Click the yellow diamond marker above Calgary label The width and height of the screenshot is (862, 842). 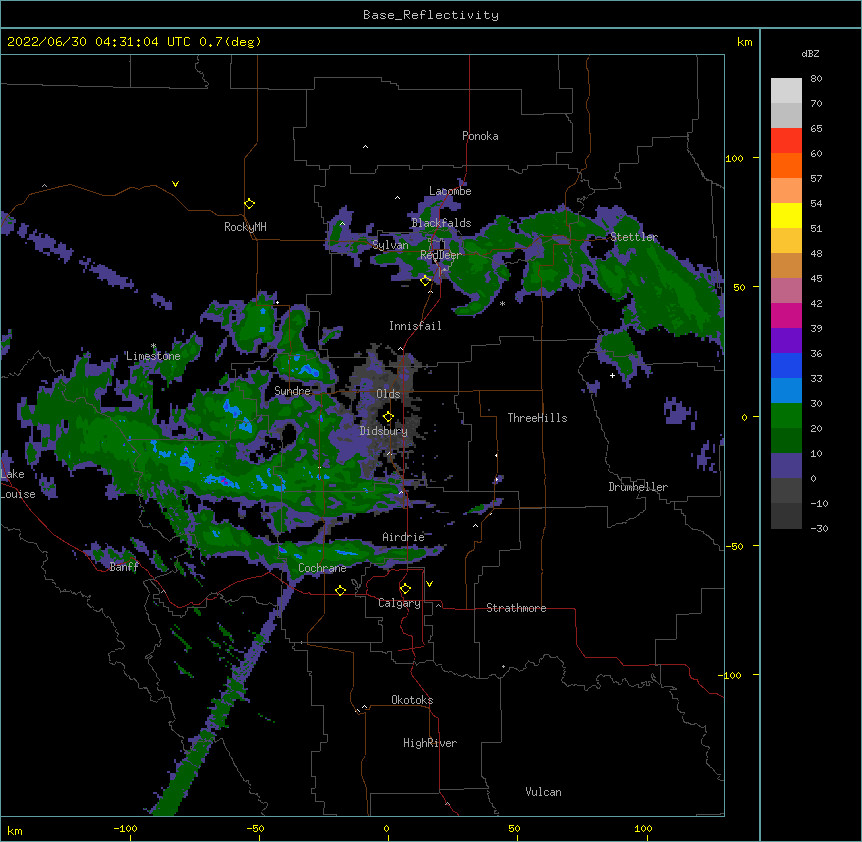(405, 589)
